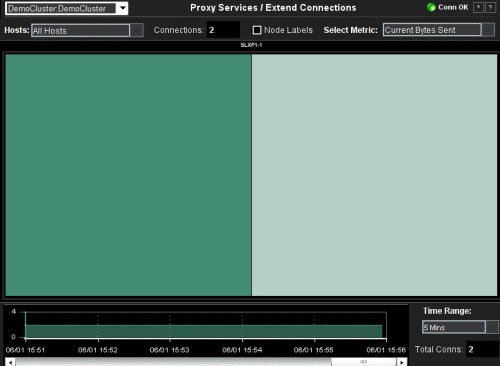Click the time scrollbar thumb handle
Image resolution: width=500 pixels, height=366 pixels.
363,362
